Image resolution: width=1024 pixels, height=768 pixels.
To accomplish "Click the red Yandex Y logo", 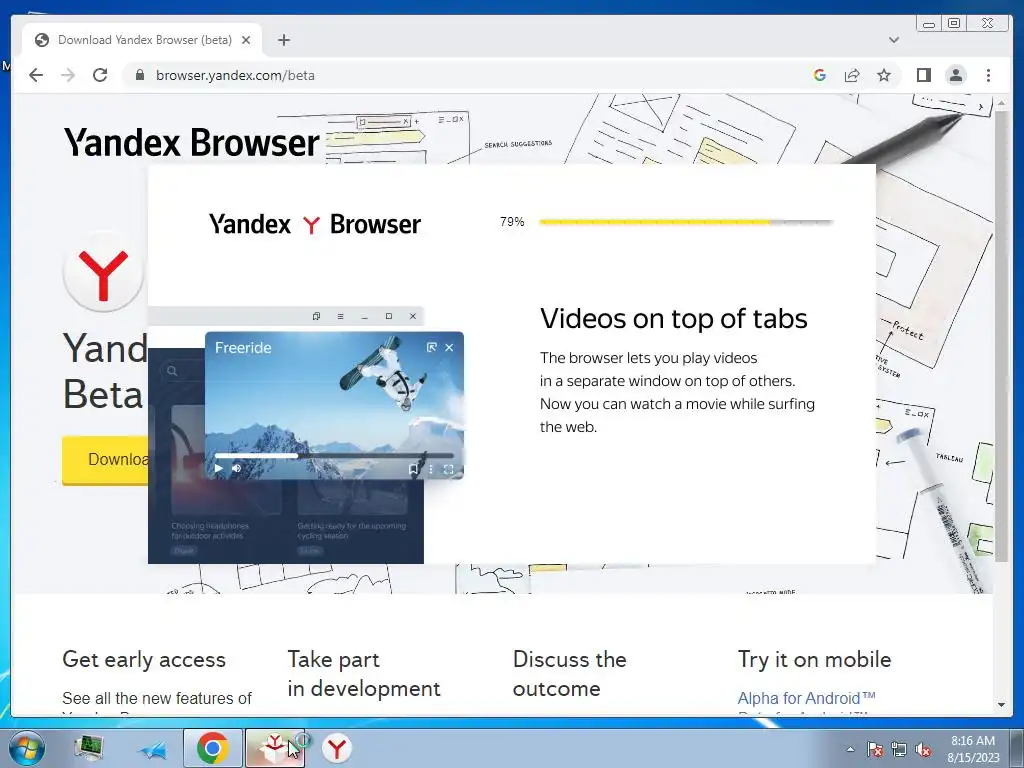I will pos(103,272).
